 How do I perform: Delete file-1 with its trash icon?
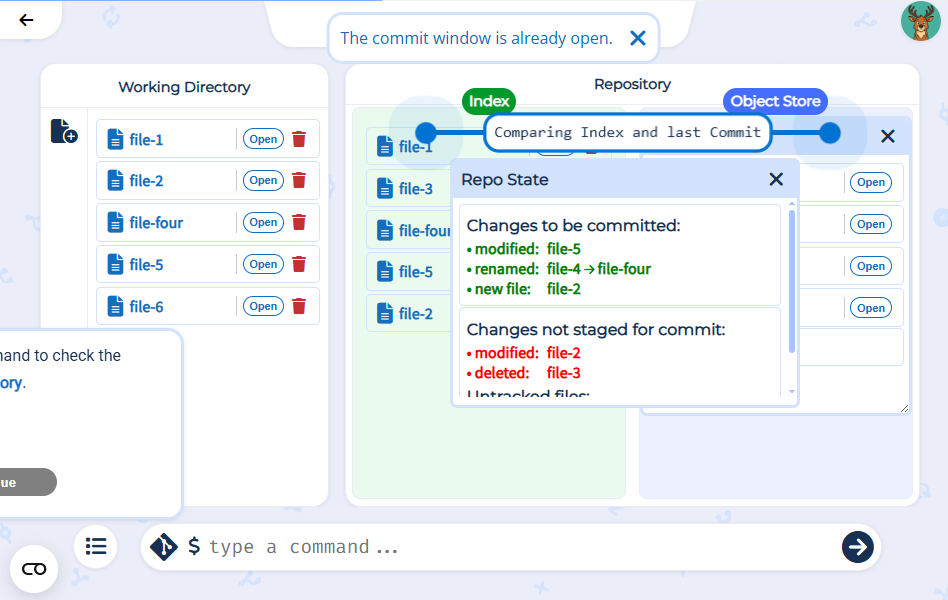pyautogui.click(x=299, y=139)
